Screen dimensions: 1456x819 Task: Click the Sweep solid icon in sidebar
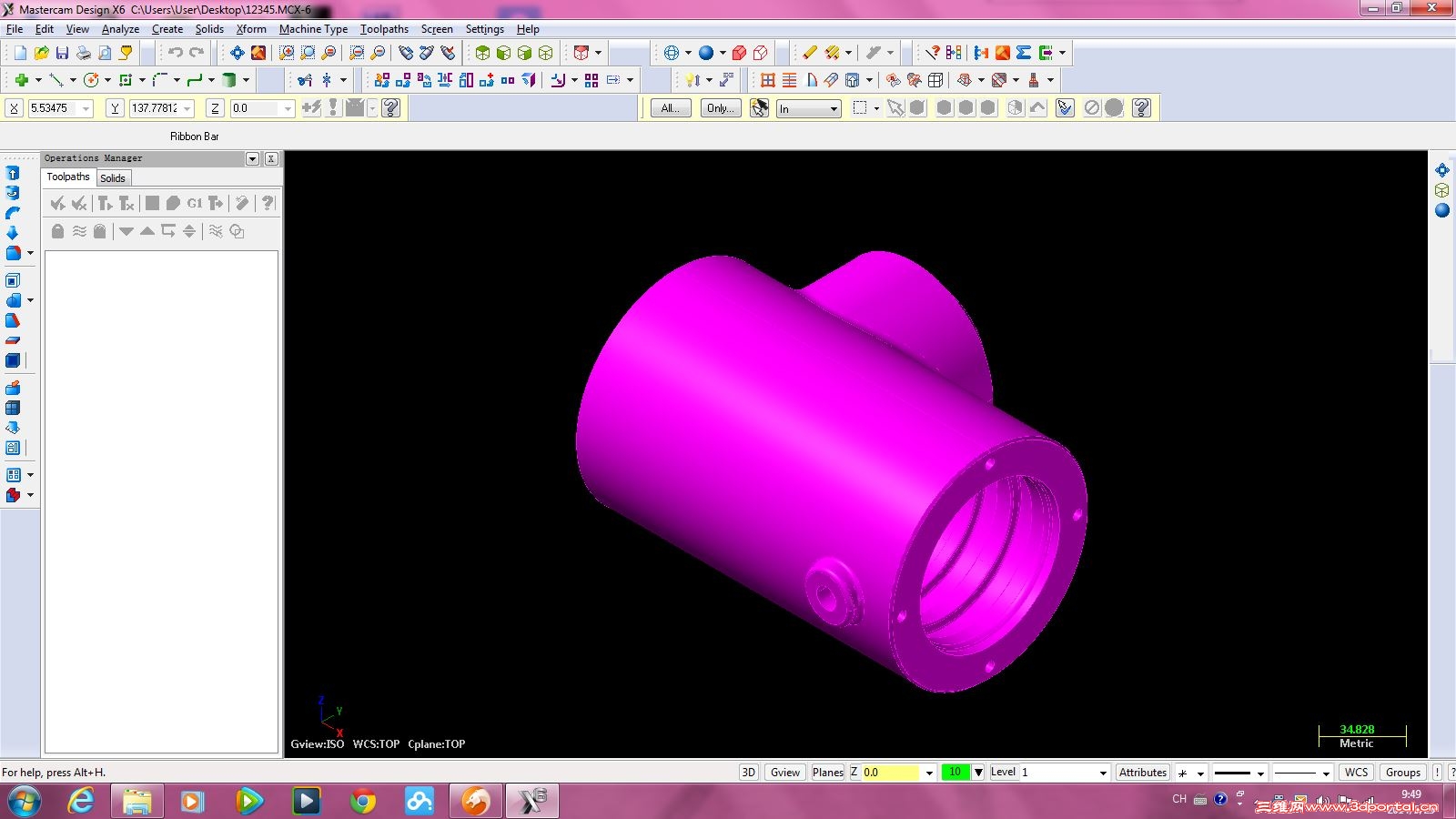coord(13,213)
